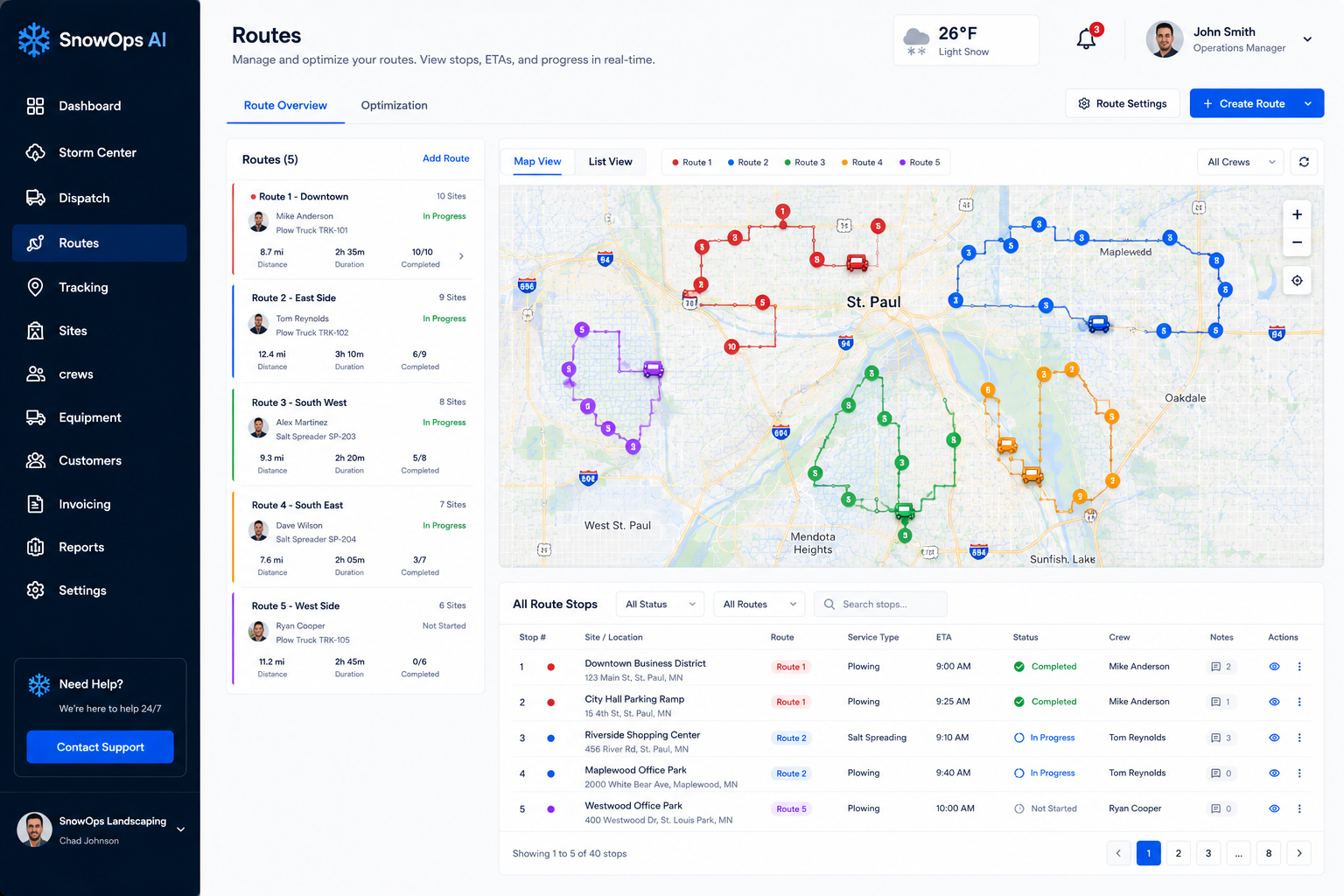Center map with the locate icon
Image resolution: width=1344 pixels, height=896 pixels.
click(1297, 281)
